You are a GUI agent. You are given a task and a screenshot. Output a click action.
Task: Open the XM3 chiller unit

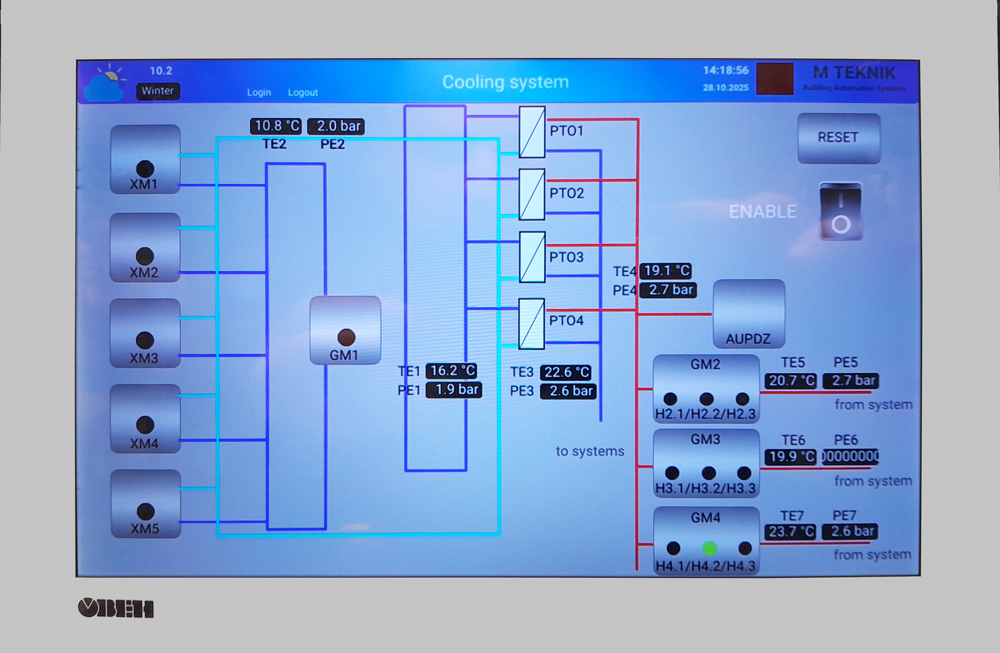(145, 333)
